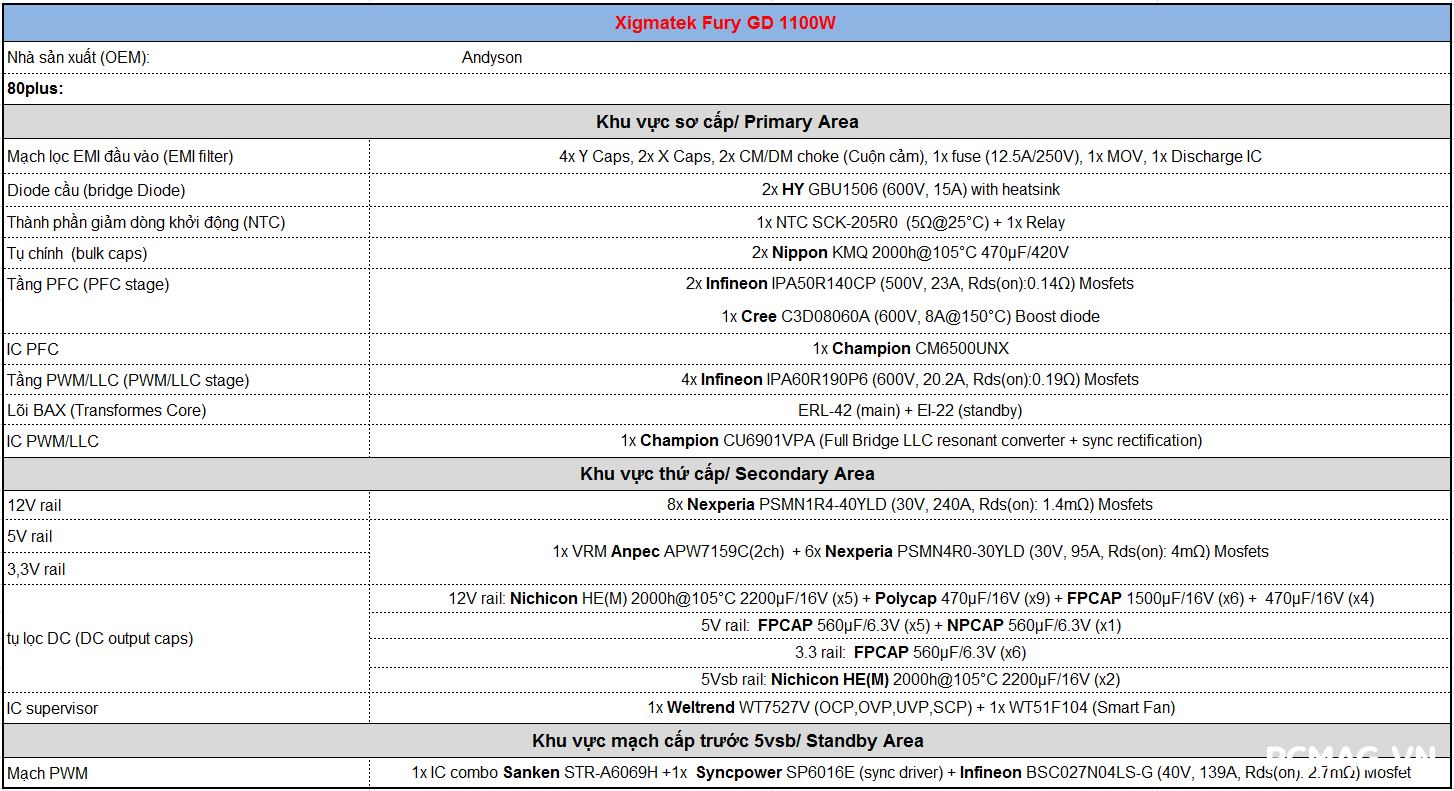The width and height of the screenshot is (1454, 791).
Task: Click the 80plus row label
Action: tap(36, 89)
